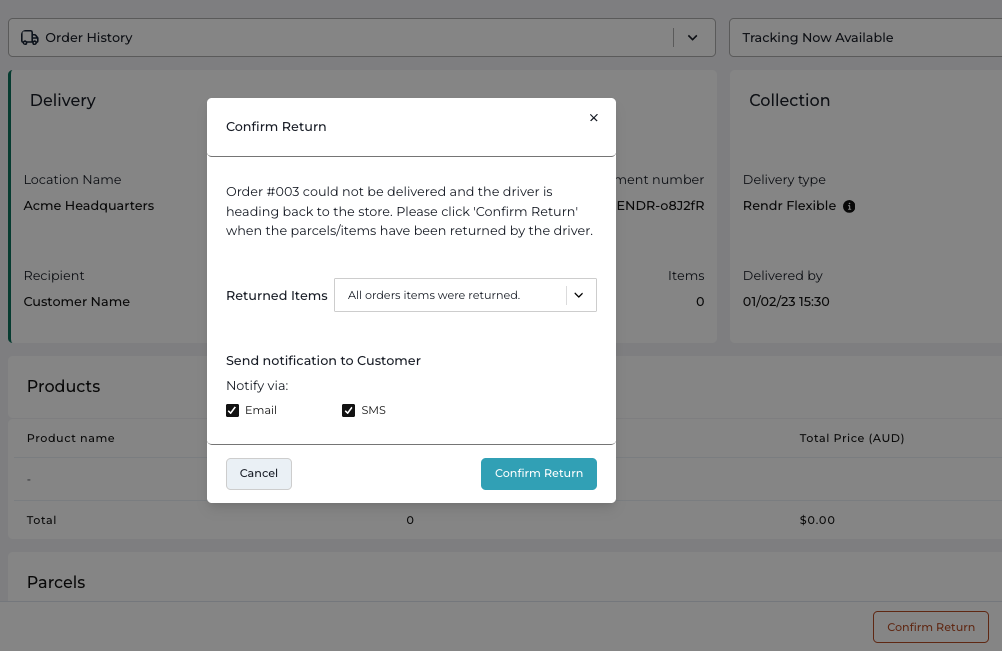The image size is (1002, 651).
Task: Click the Recipient field label
Action: point(54,275)
